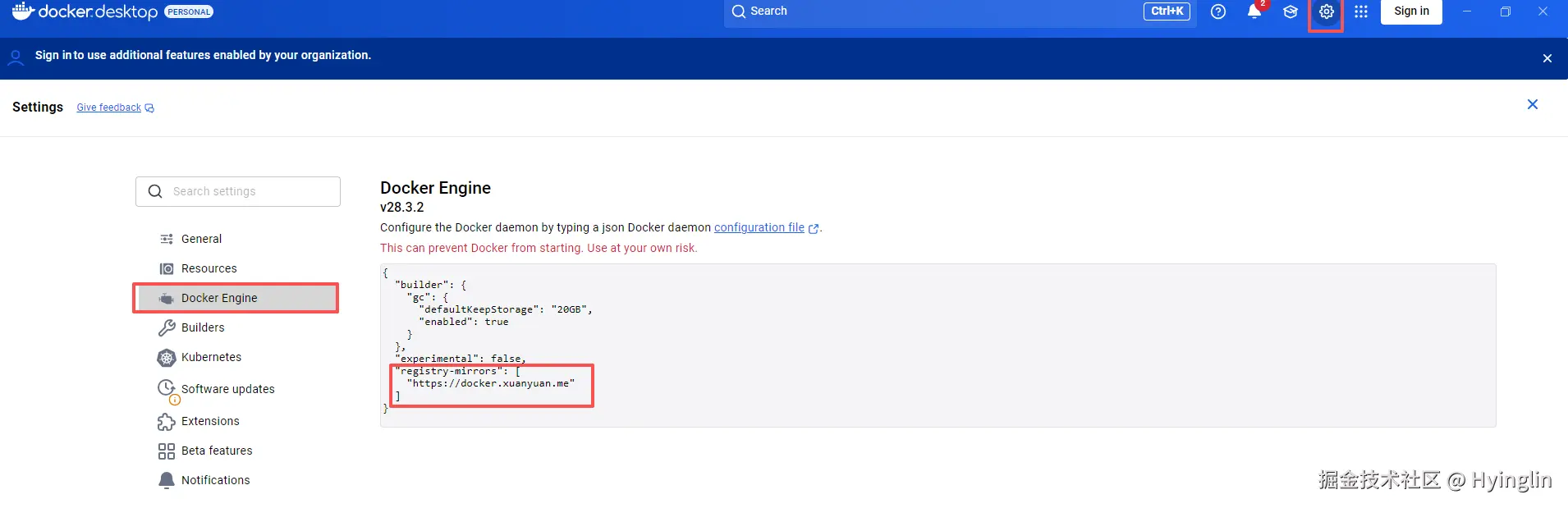This screenshot has height=508, width=1568.
Task: Open Beta features settings section
Action: coord(238,451)
